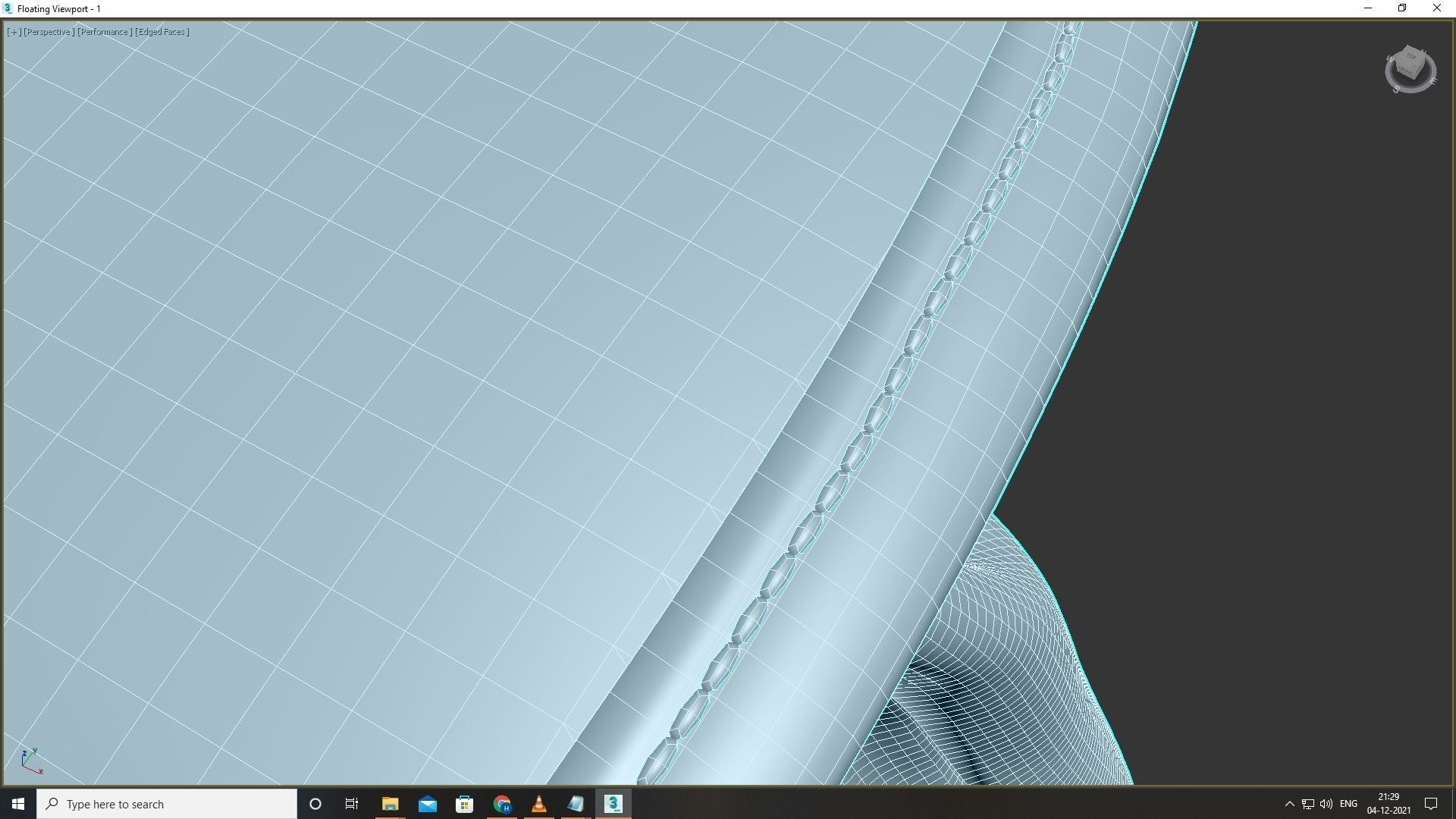The width and height of the screenshot is (1456, 819).
Task: Open the volume control in the tray
Action: coord(1326,804)
